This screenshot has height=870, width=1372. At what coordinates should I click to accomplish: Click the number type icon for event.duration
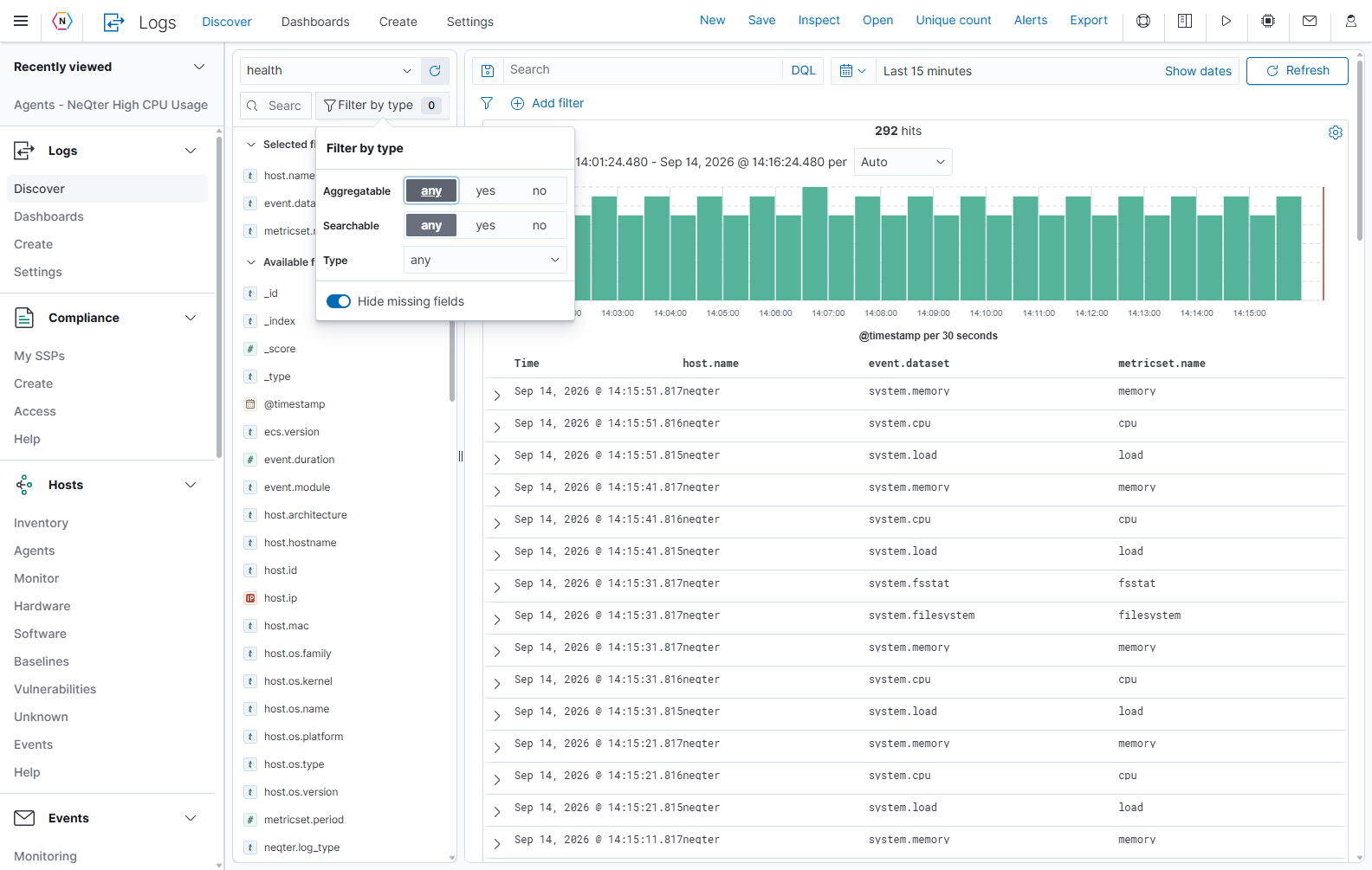click(x=250, y=460)
